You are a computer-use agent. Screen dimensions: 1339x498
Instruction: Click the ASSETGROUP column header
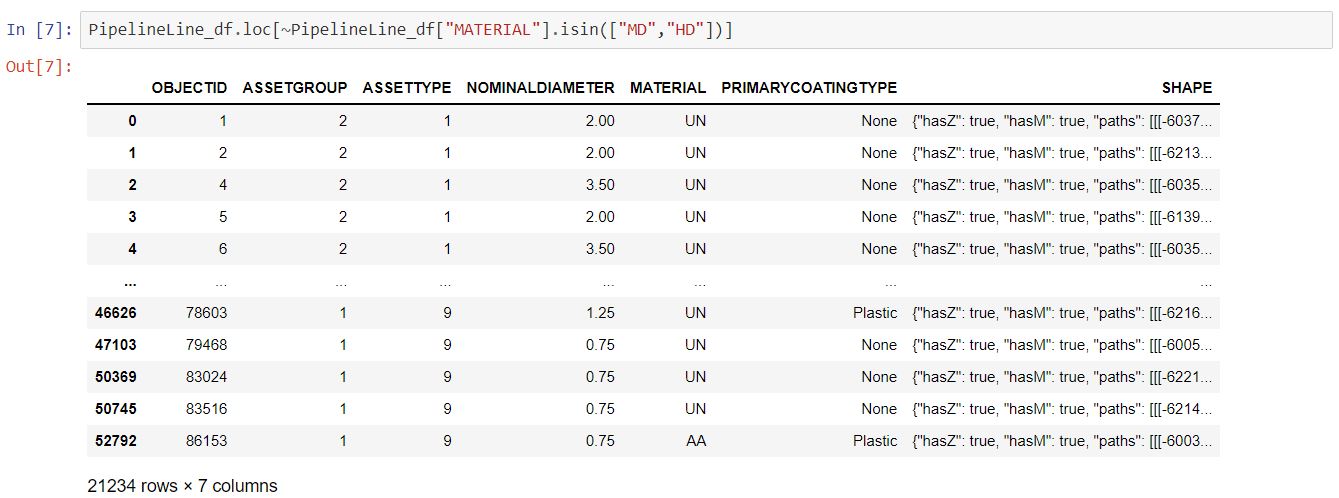[x=295, y=88]
